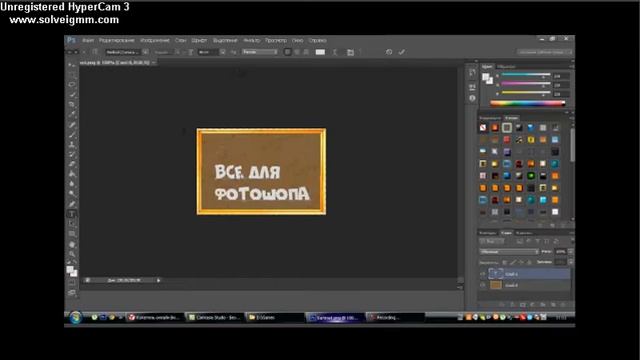Cancel current text edits in options bar

(x=389, y=52)
